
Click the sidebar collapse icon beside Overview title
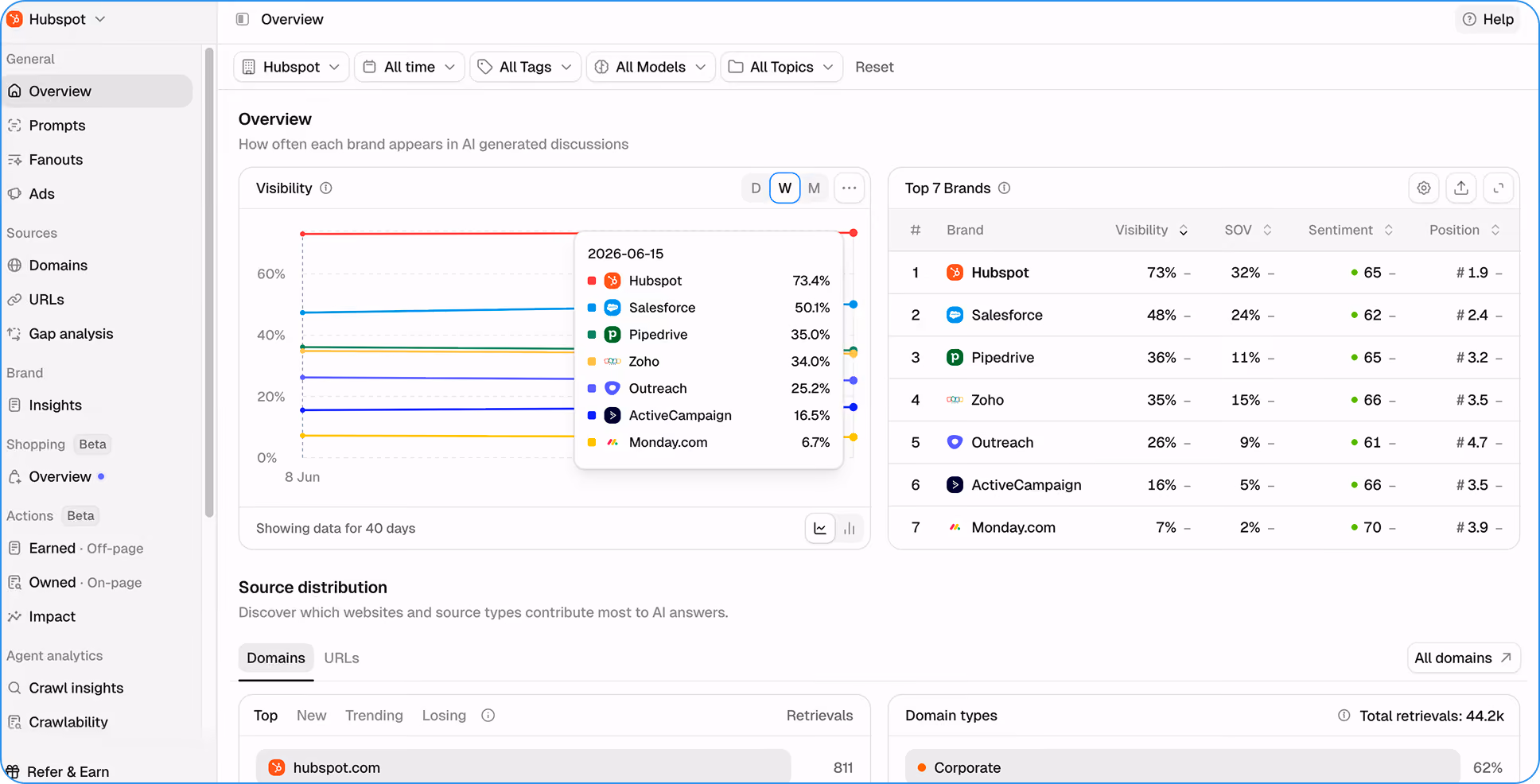pyautogui.click(x=243, y=19)
